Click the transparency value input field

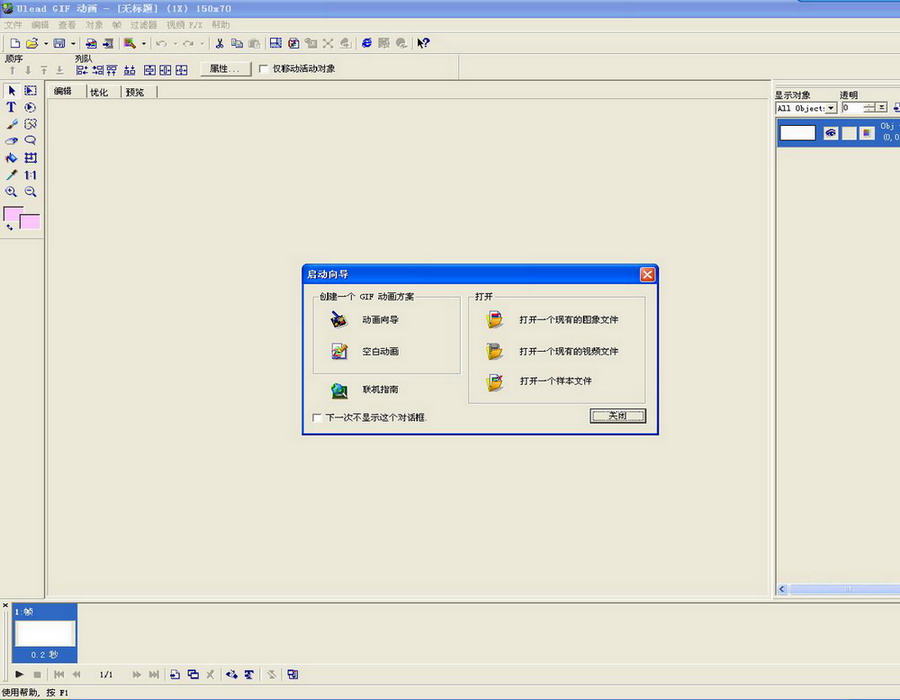pos(852,108)
